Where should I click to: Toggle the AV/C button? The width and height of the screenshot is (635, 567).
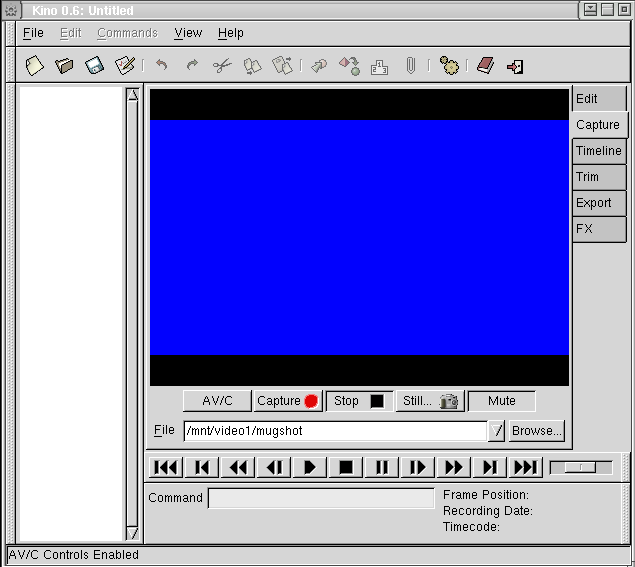pyautogui.click(x=217, y=401)
